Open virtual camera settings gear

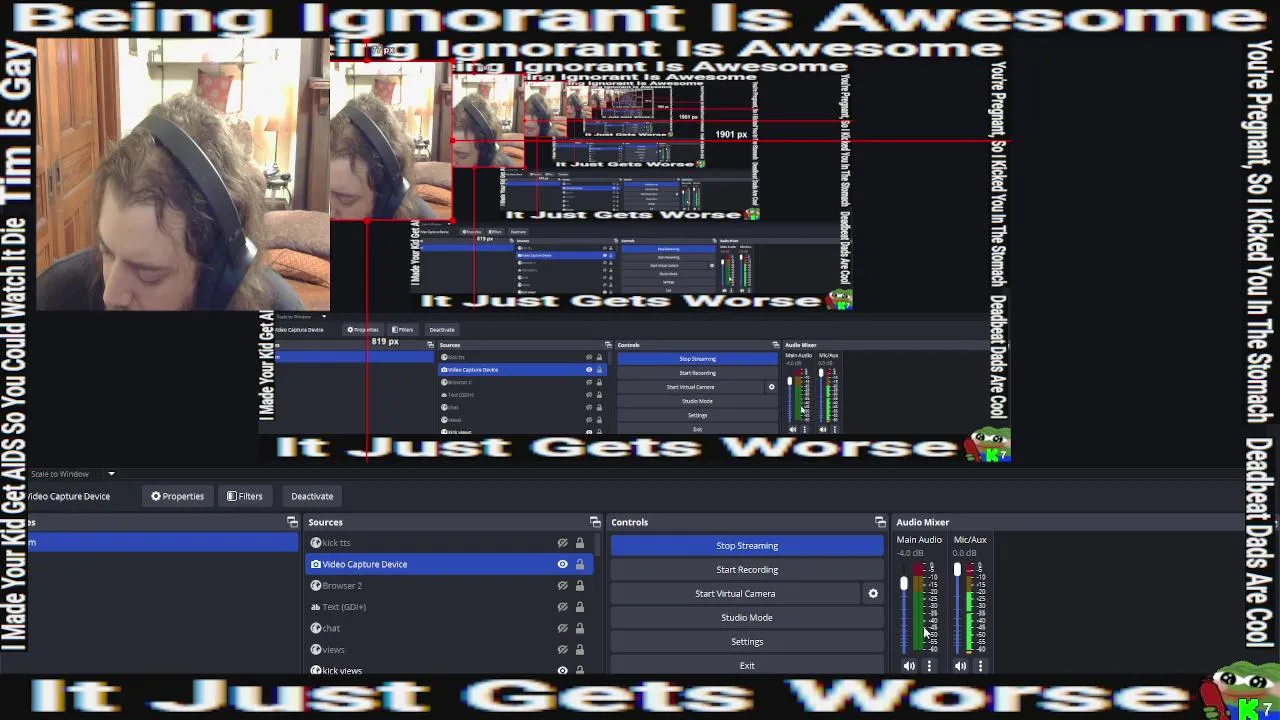click(x=873, y=594)
